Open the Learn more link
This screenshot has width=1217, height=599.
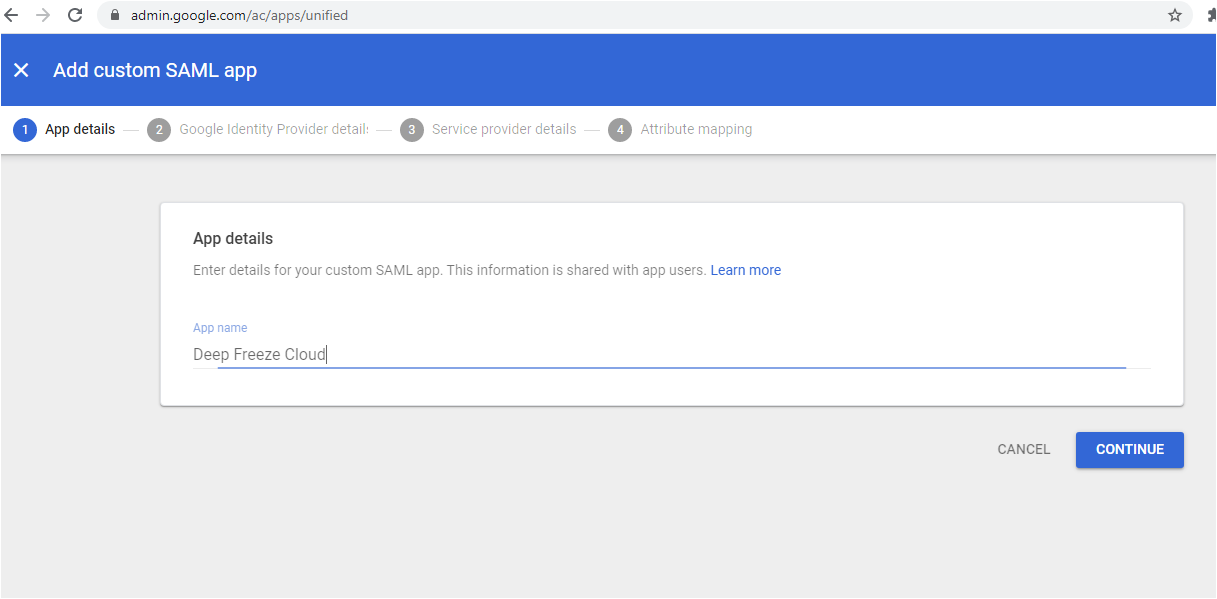[x=746, y=270]
